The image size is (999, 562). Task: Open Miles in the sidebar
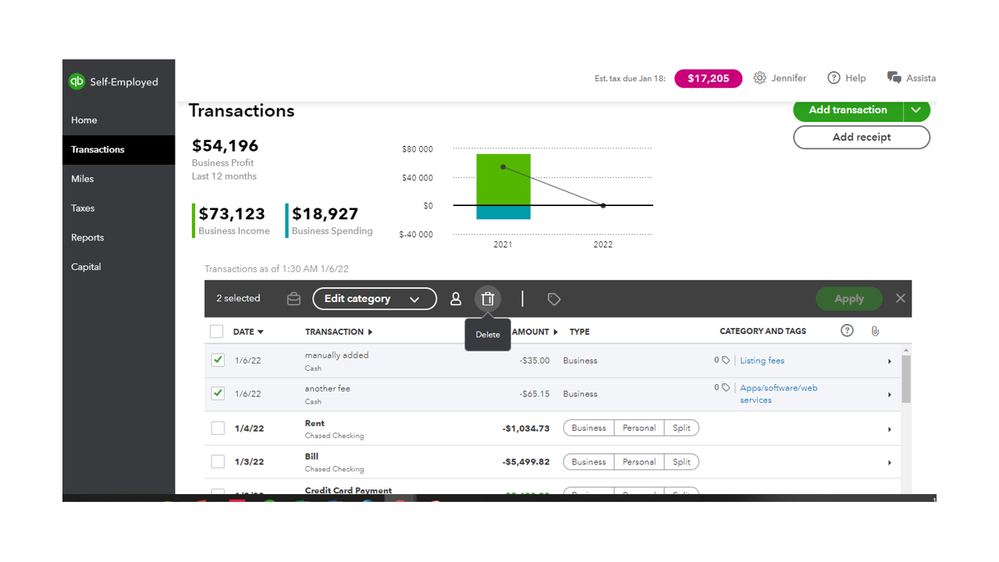82,179
